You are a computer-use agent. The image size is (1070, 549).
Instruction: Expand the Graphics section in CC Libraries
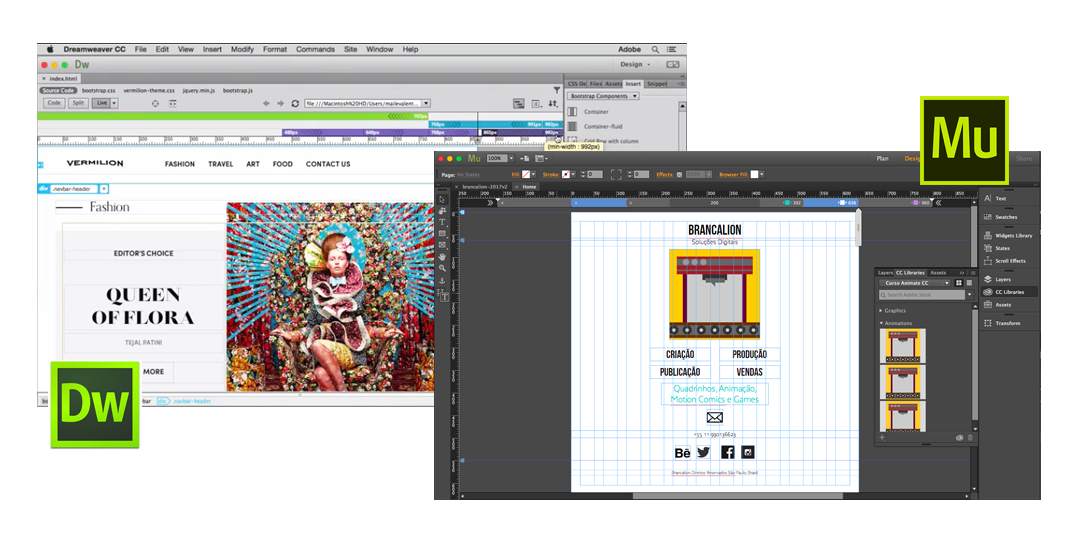[x=881, y=310]
